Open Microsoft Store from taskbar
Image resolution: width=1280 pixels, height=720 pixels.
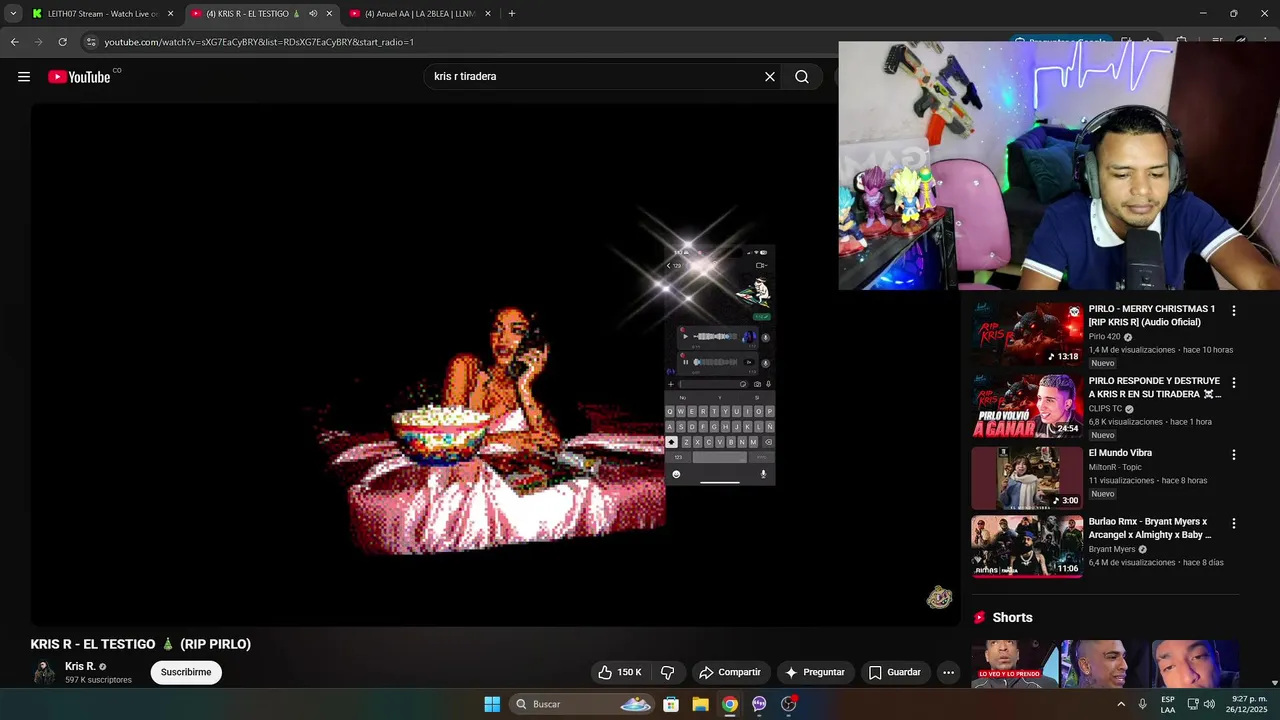coord(671,704)
